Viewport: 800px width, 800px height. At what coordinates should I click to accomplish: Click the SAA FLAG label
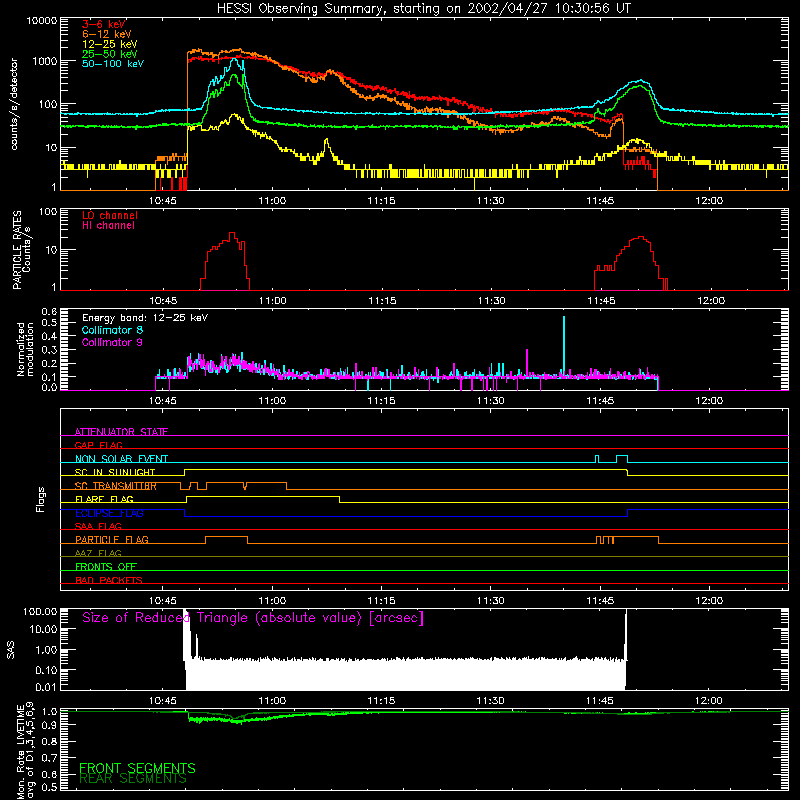coord(98,526)
